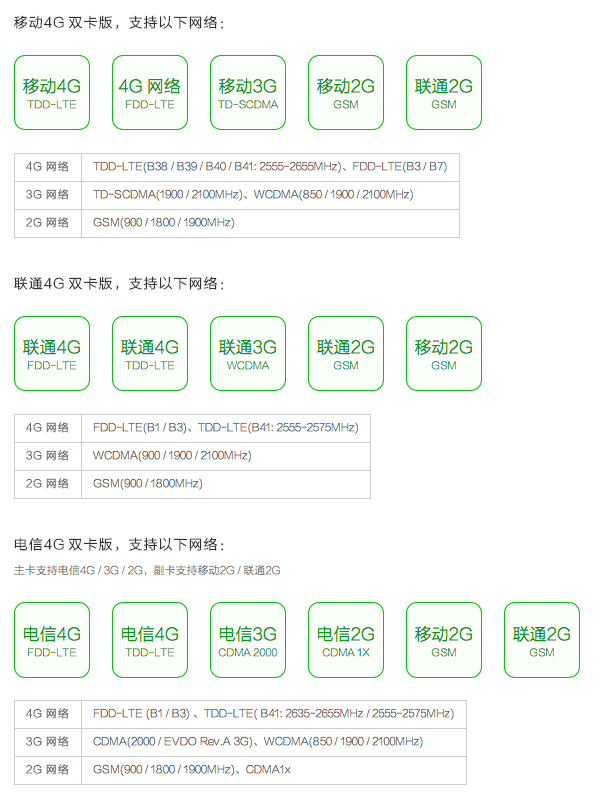Click 联通2G GSM badge under 电信4G 双卡版
The image size is (611, 795).
tap(542, 640)
